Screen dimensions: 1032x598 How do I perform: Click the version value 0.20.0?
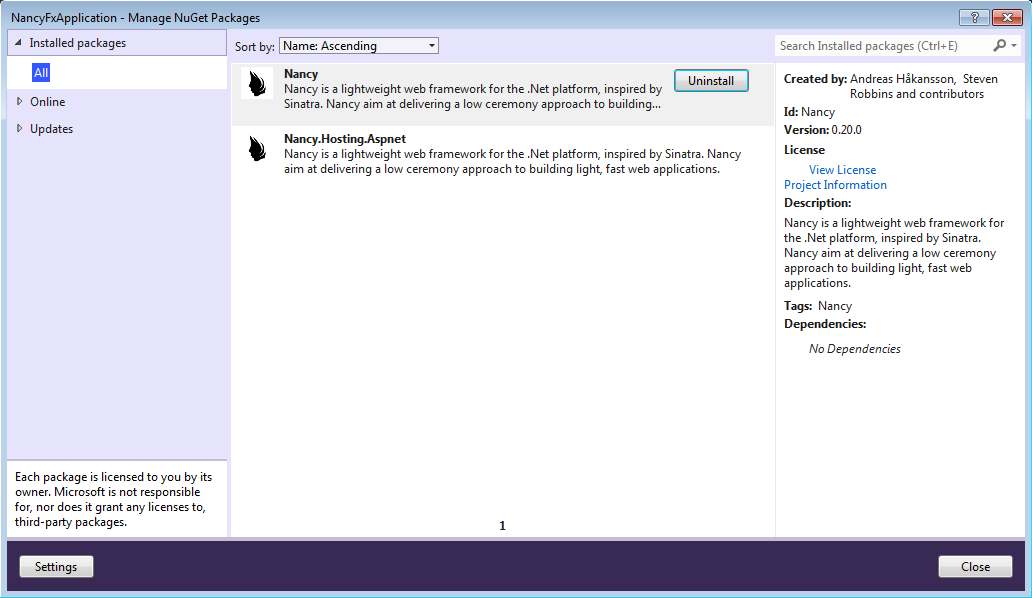[846, 130]
